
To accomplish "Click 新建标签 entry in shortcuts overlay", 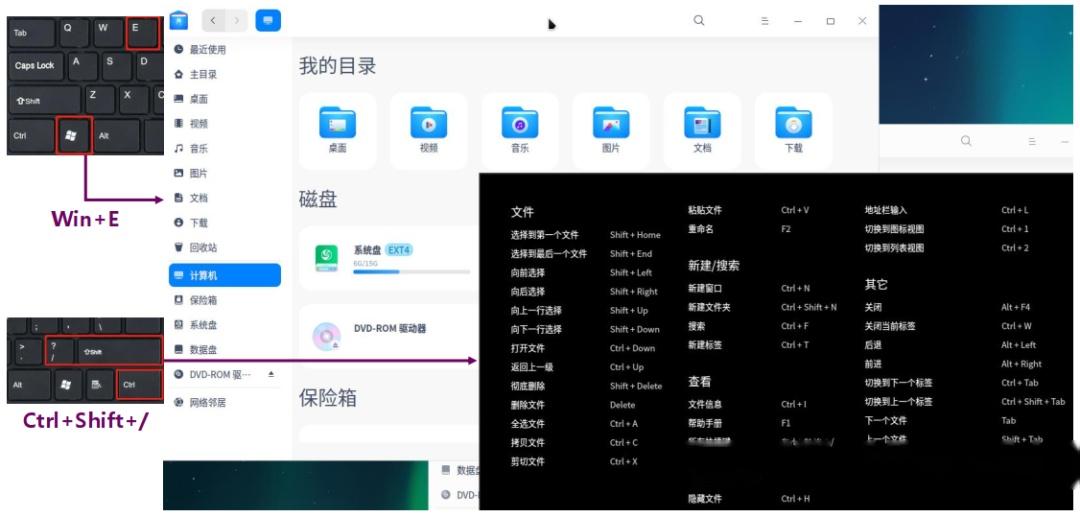I will click(x=705, y=345).
